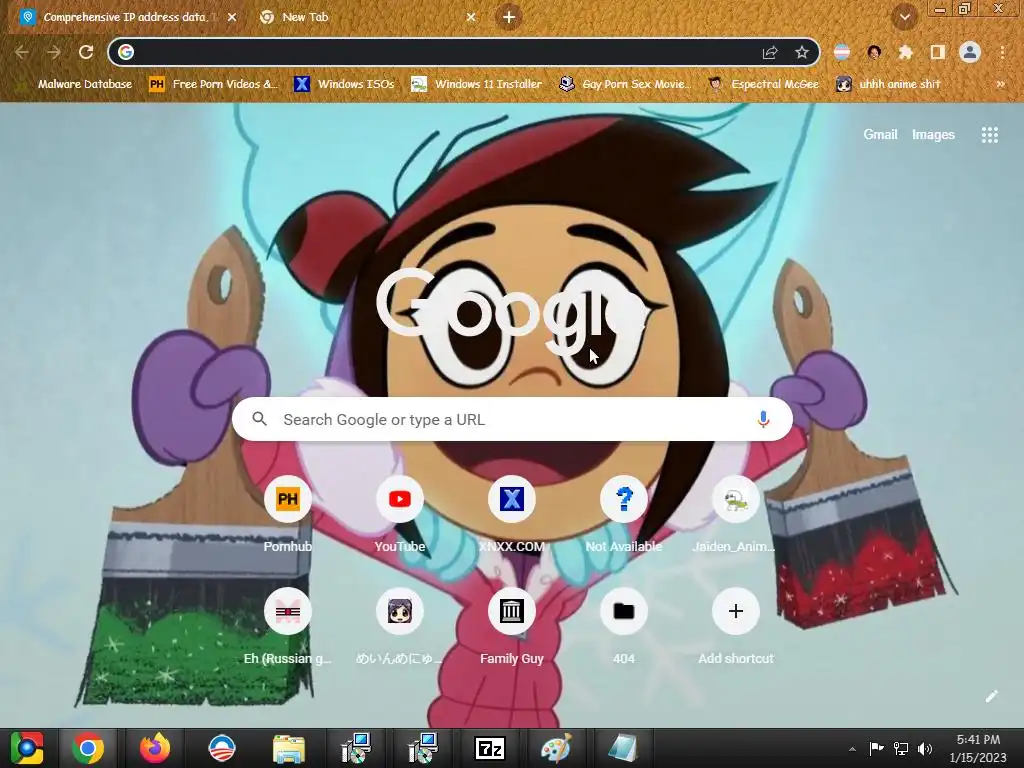Open the network tray icon

click(901, 748)
